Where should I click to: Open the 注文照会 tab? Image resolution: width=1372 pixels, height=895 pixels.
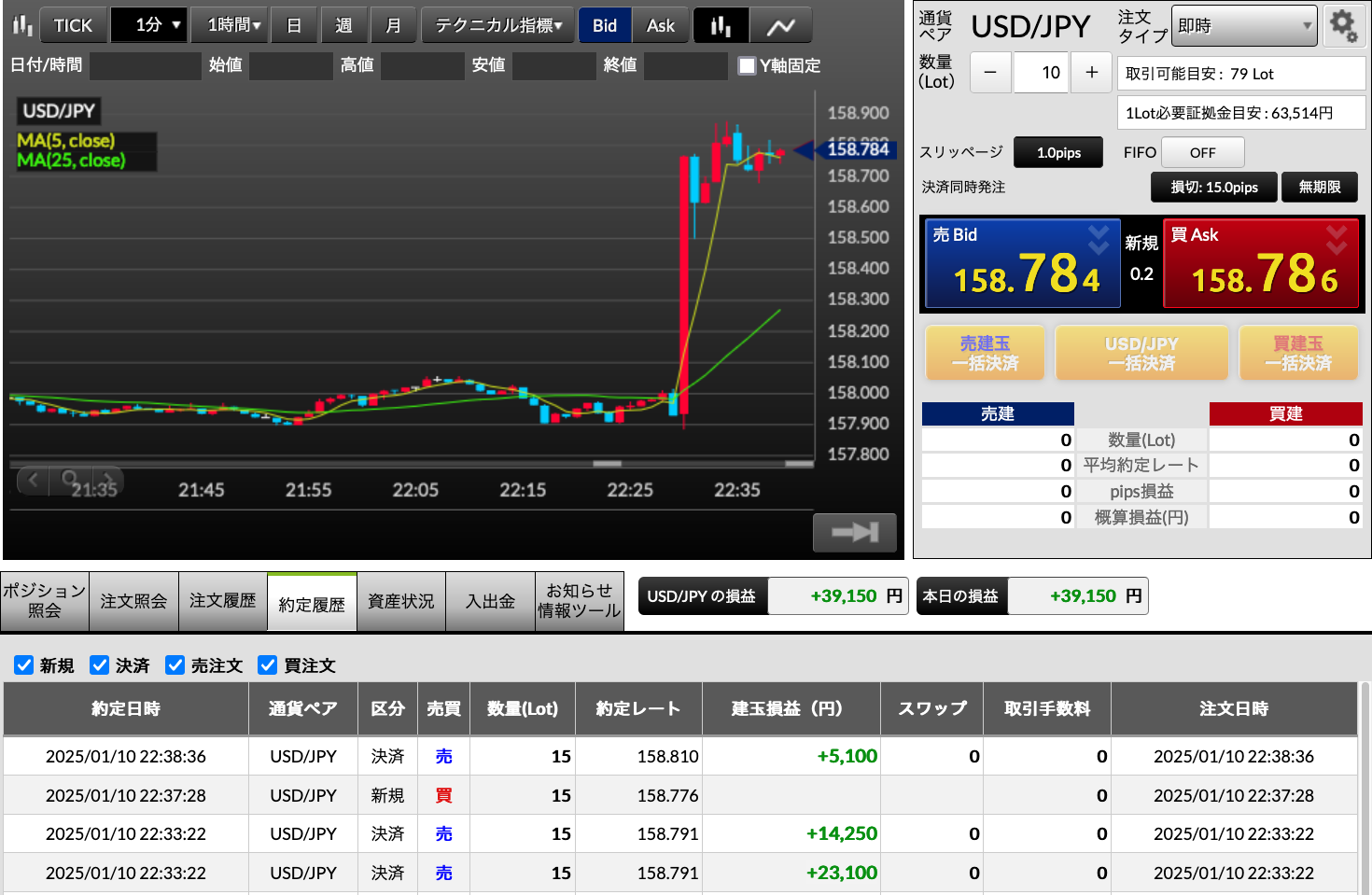point(133,601)
